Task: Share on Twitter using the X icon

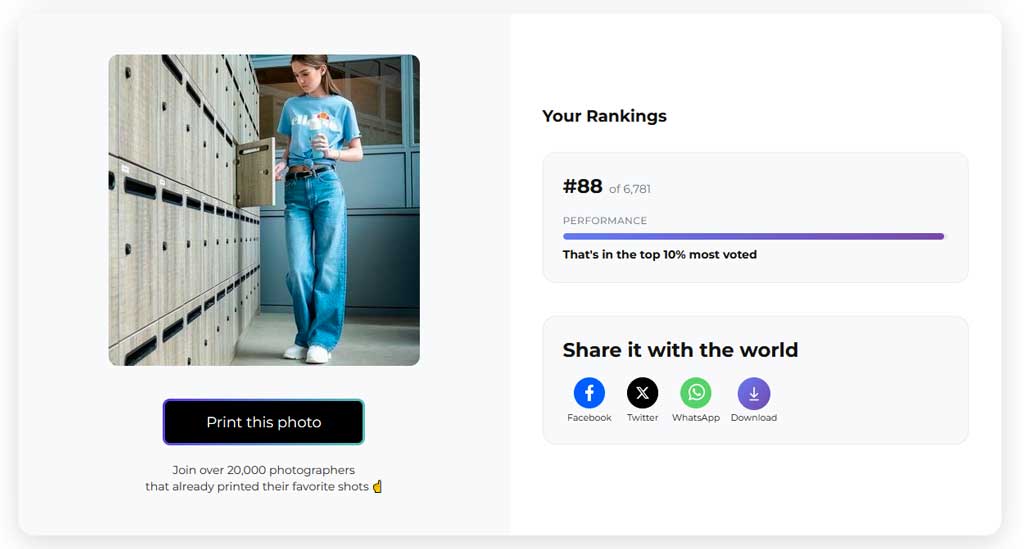Action: click(x=643, y=392)
